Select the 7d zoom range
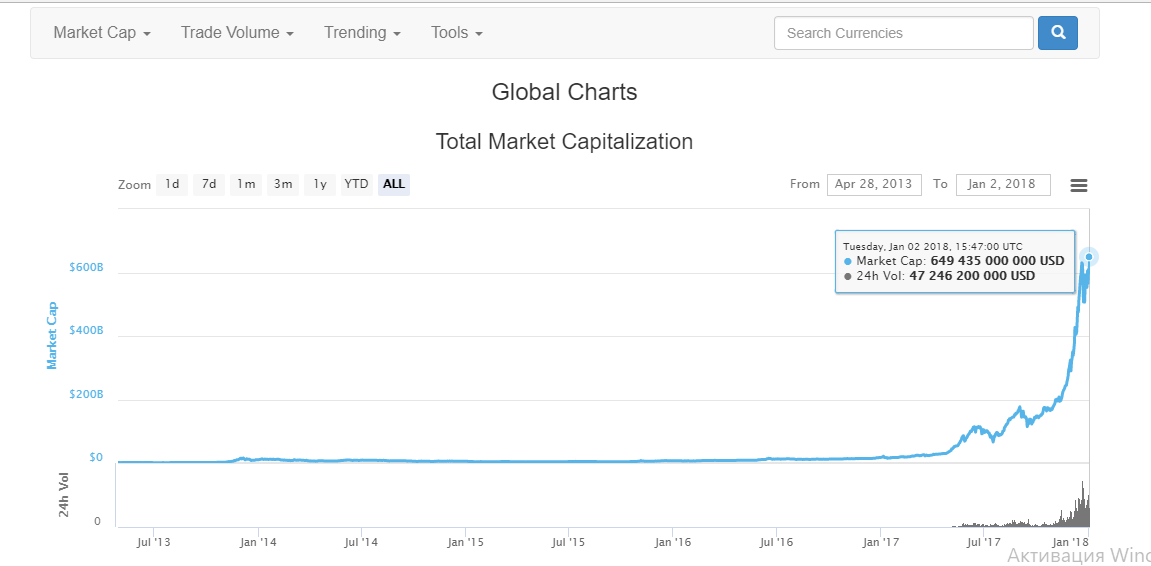Screen dimensions: 1151x566 tap(209, 184)
